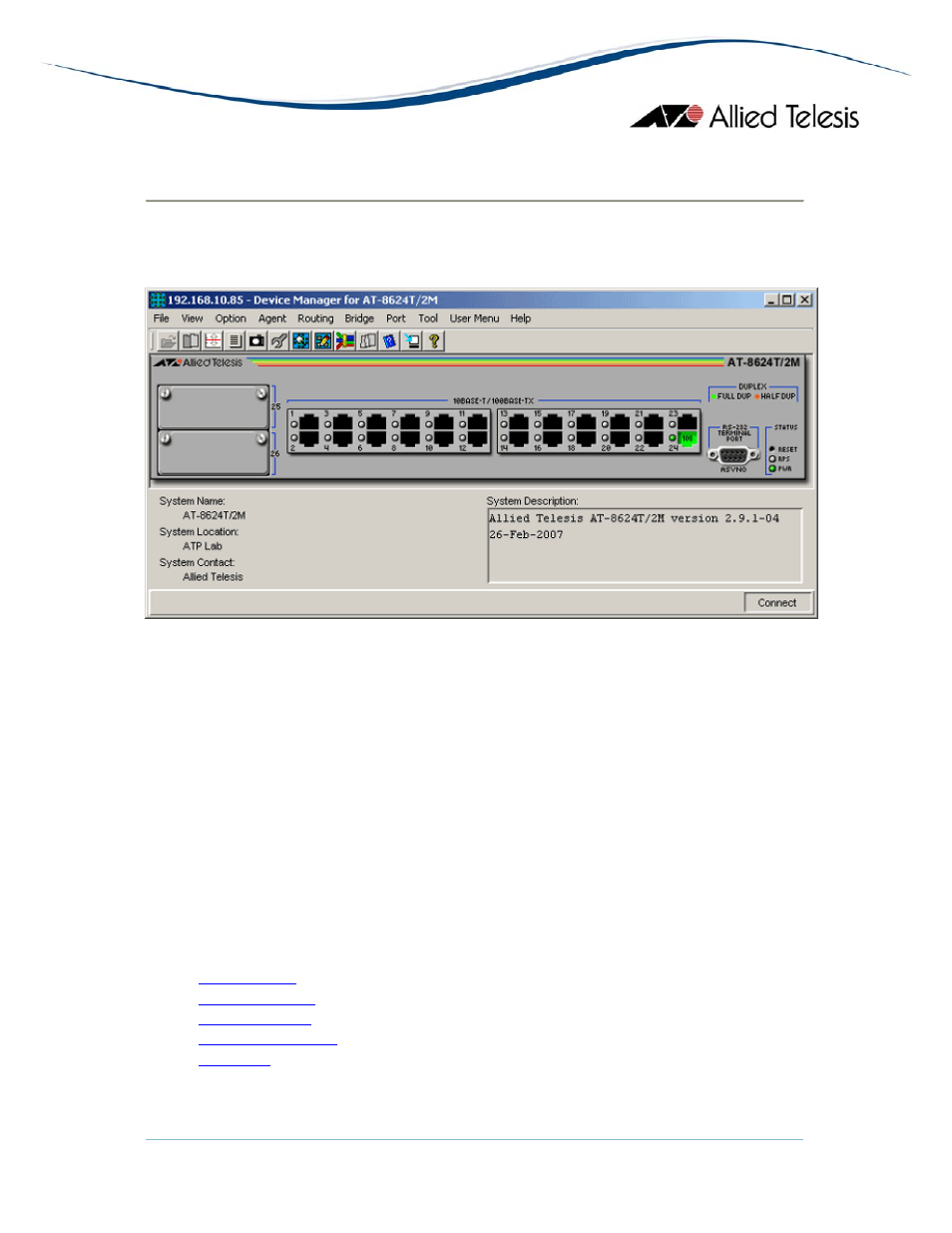
Task: Click the text list document toolbar icon
Action: coord(235,341)
